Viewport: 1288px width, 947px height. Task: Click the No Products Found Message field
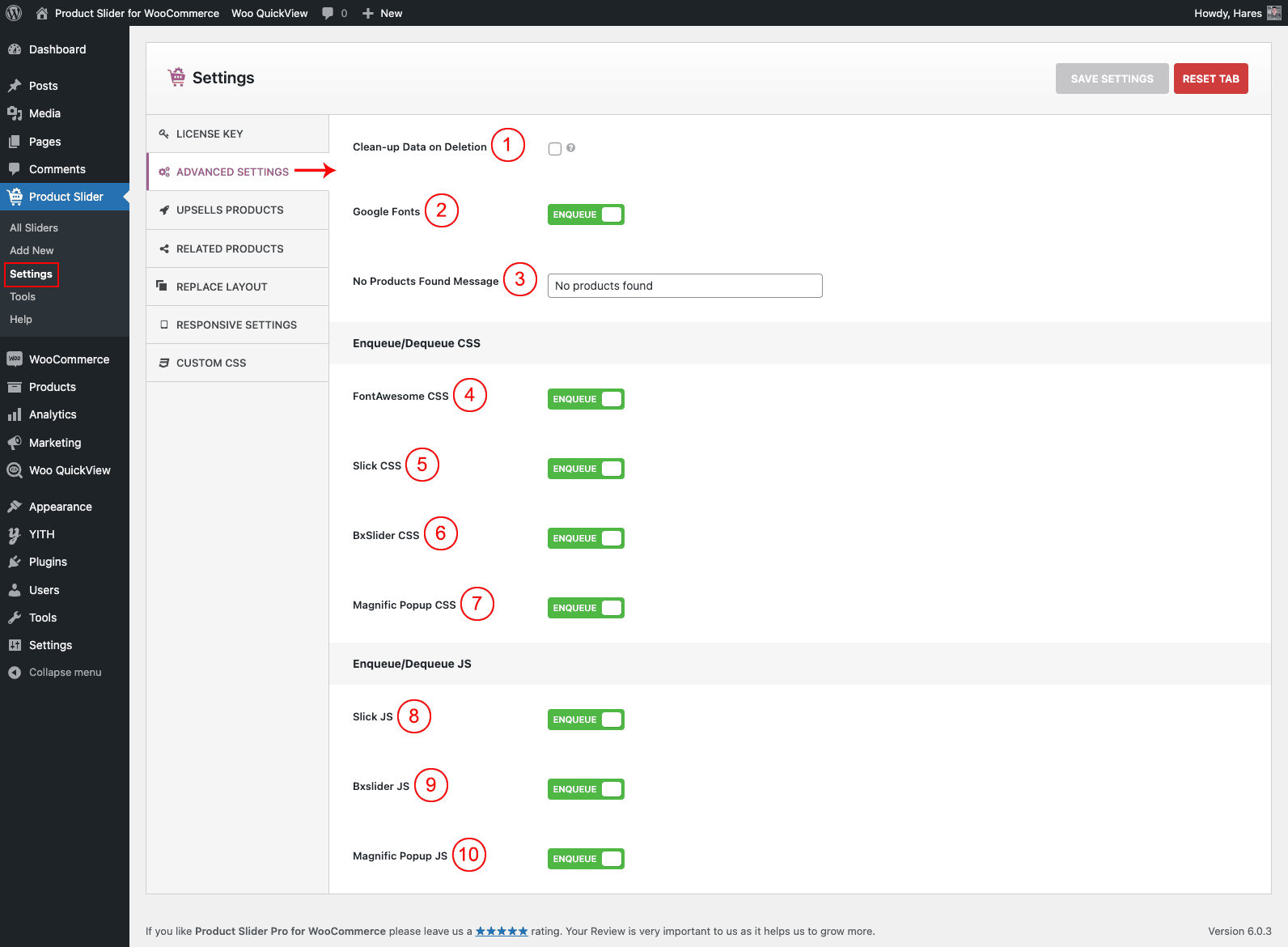point(684,286)
